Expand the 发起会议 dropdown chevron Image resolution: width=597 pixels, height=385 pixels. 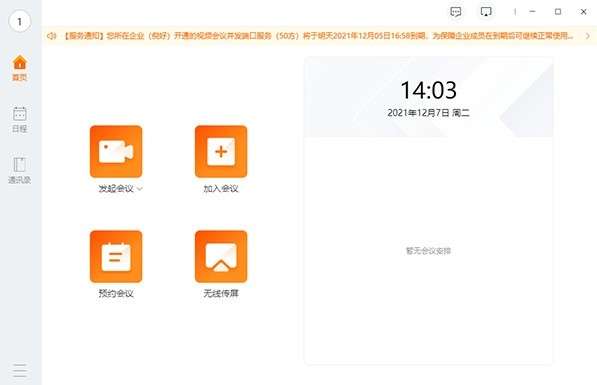[x=139, y=189]
